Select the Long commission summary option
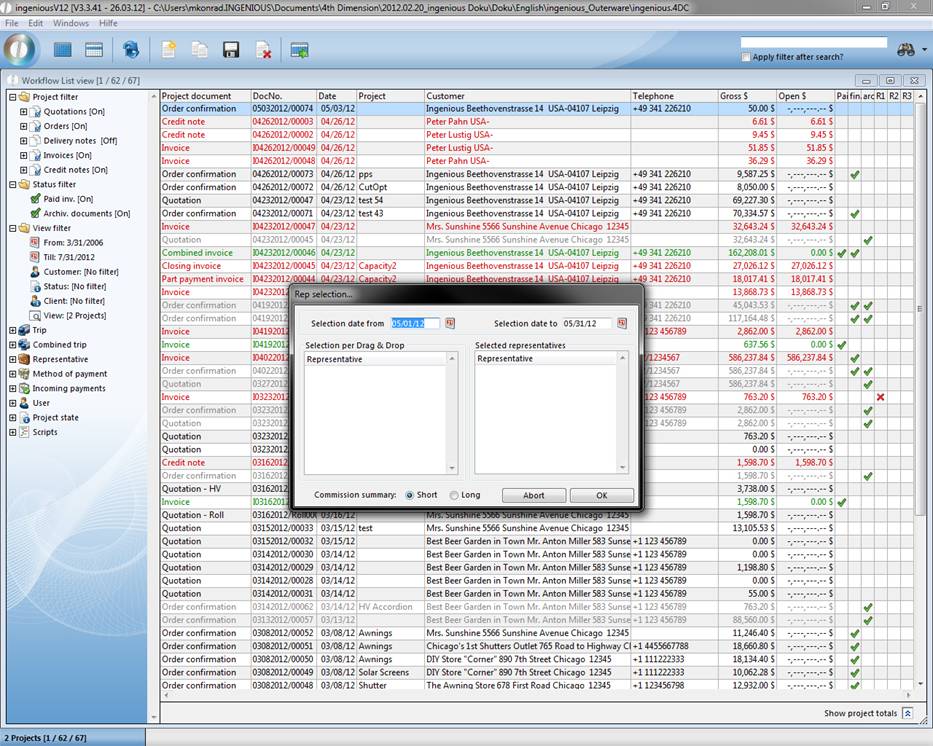Image resolution: width=933 pixels, height=746 pixels. [x=455, y=495]
